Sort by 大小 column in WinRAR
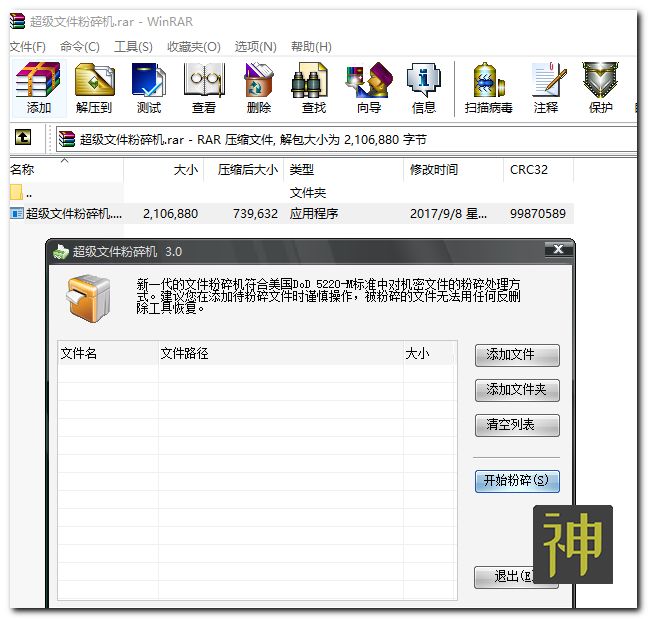Screen dimensions: 648x619 [164, 169]
